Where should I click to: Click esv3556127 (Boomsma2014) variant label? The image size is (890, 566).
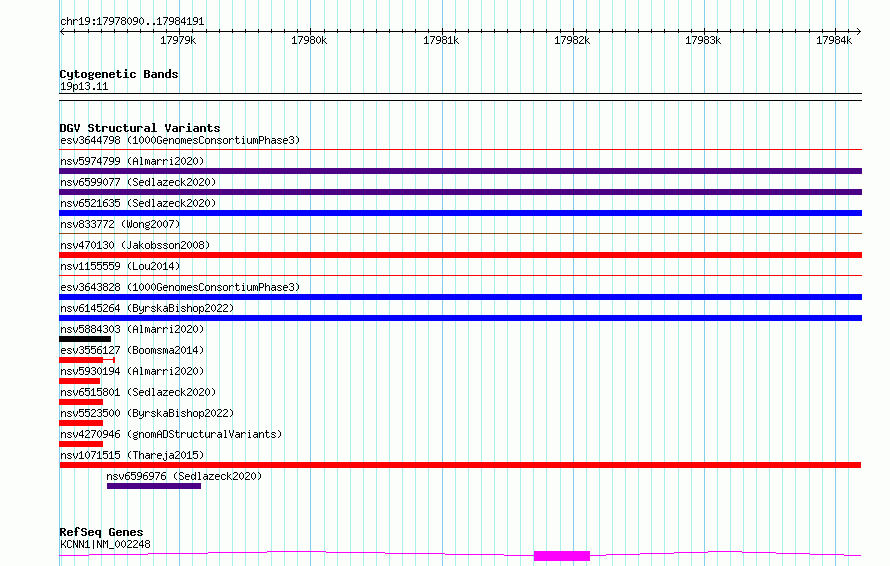[x=132, y=350]
